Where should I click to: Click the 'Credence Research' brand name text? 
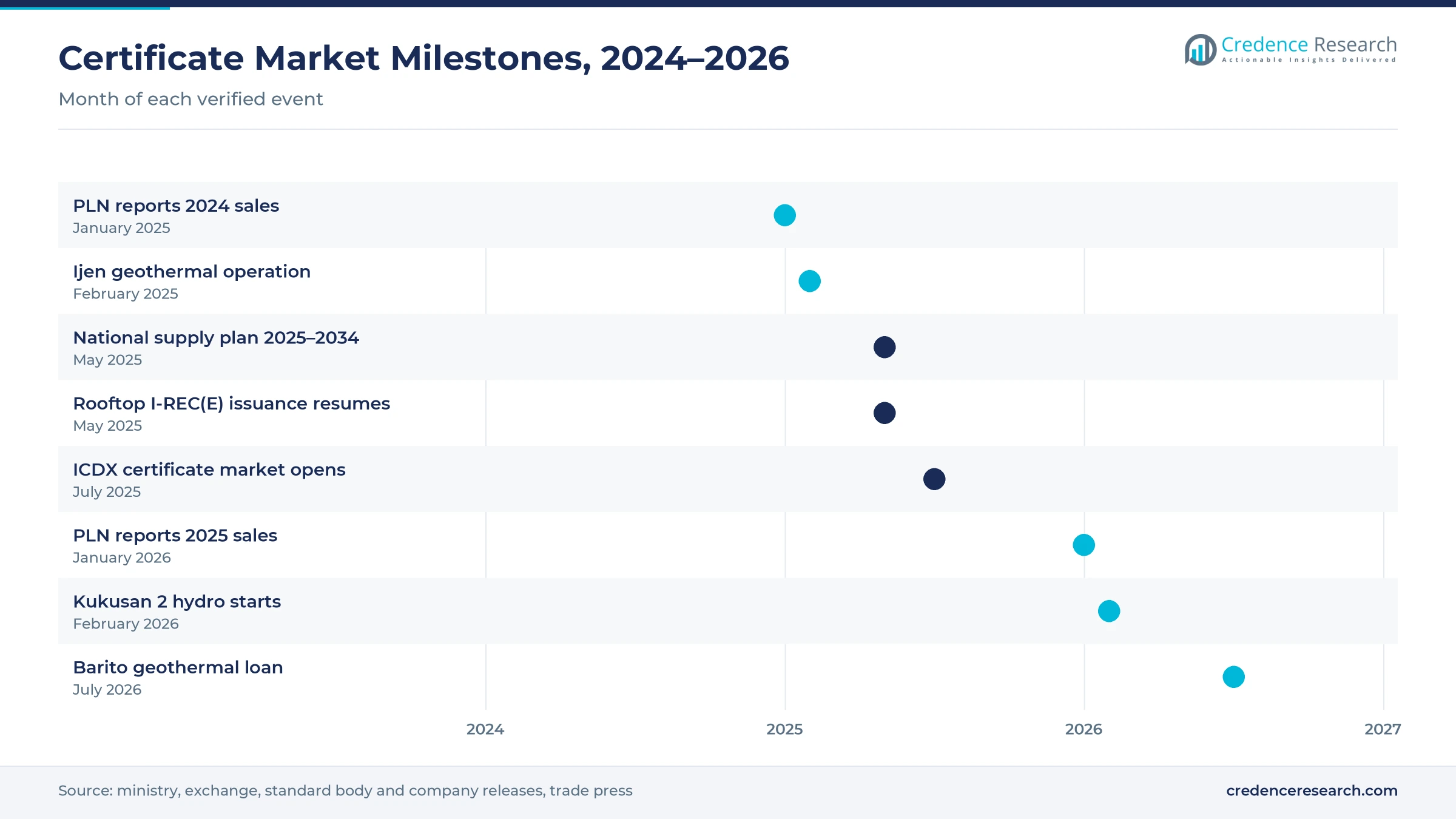coord(1309,44)
